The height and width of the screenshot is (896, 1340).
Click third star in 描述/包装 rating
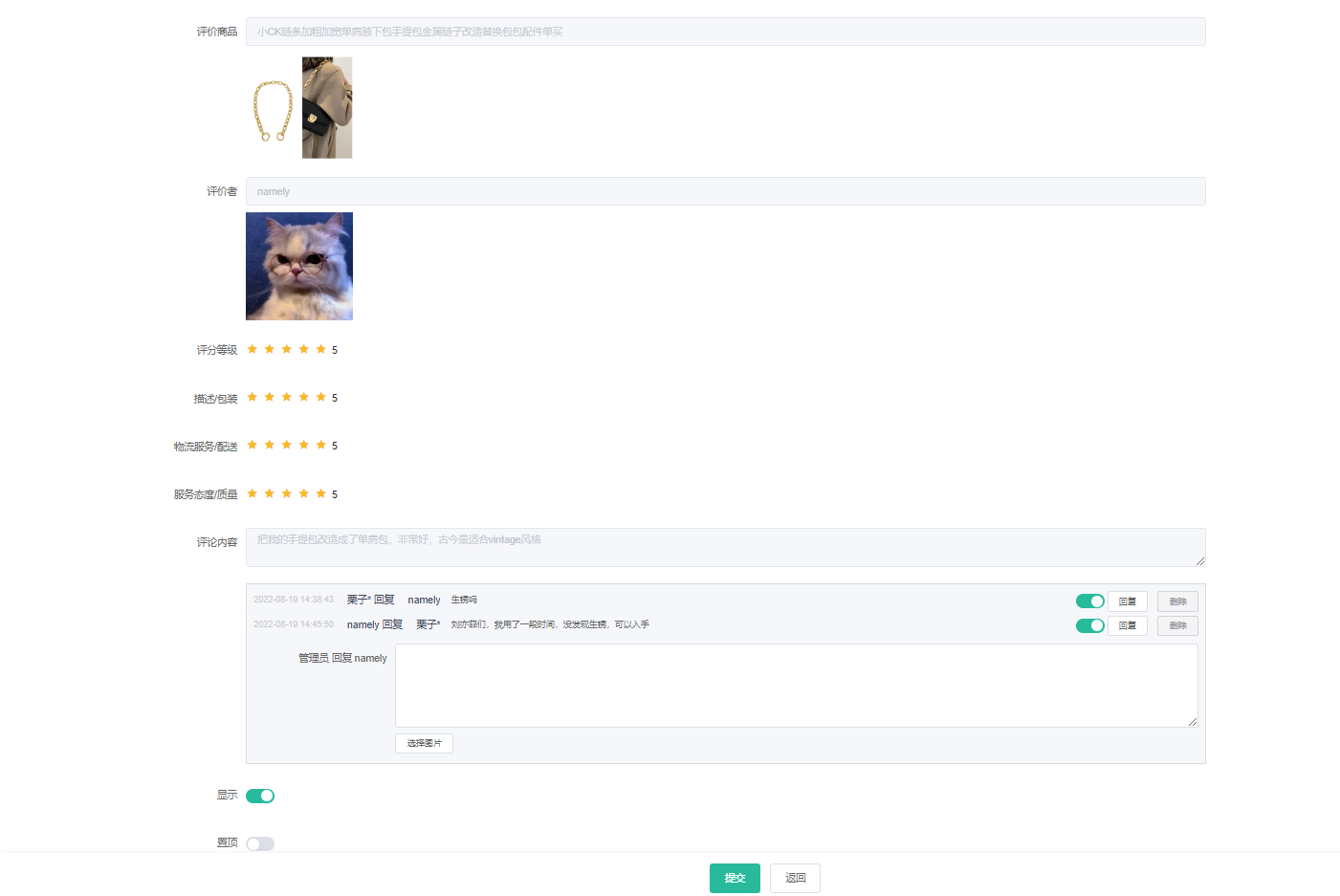[x=287, y=397]
